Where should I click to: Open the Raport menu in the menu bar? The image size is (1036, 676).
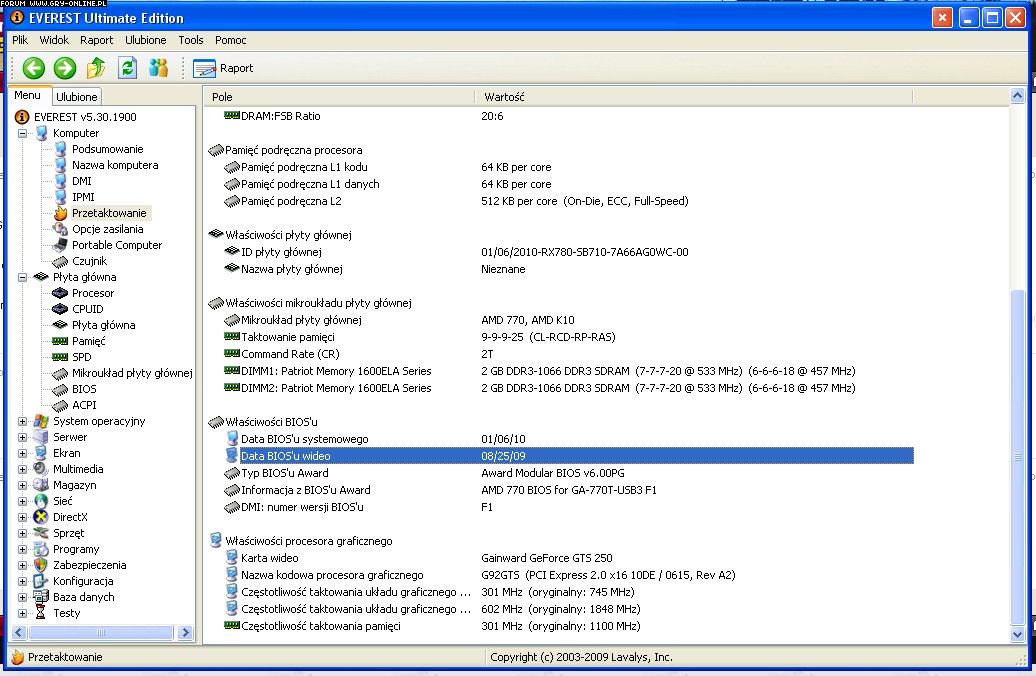[x=96, y=40]
